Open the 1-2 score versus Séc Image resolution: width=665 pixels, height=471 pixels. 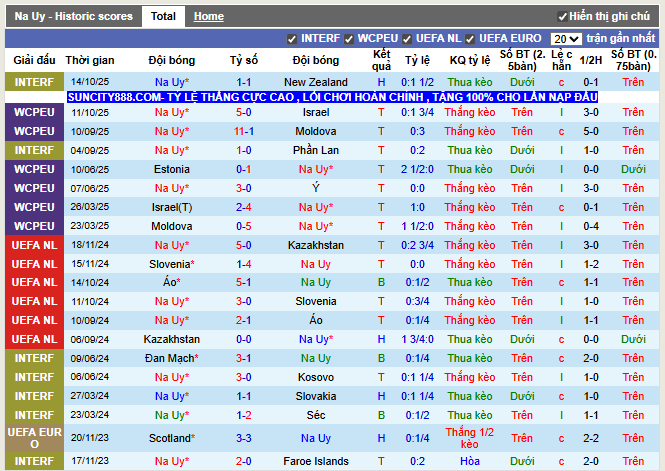[244, 415]
